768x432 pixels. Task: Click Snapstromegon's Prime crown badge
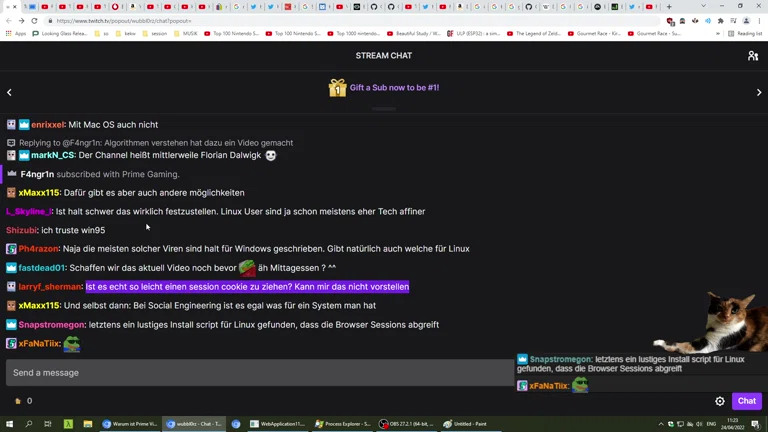11,325
